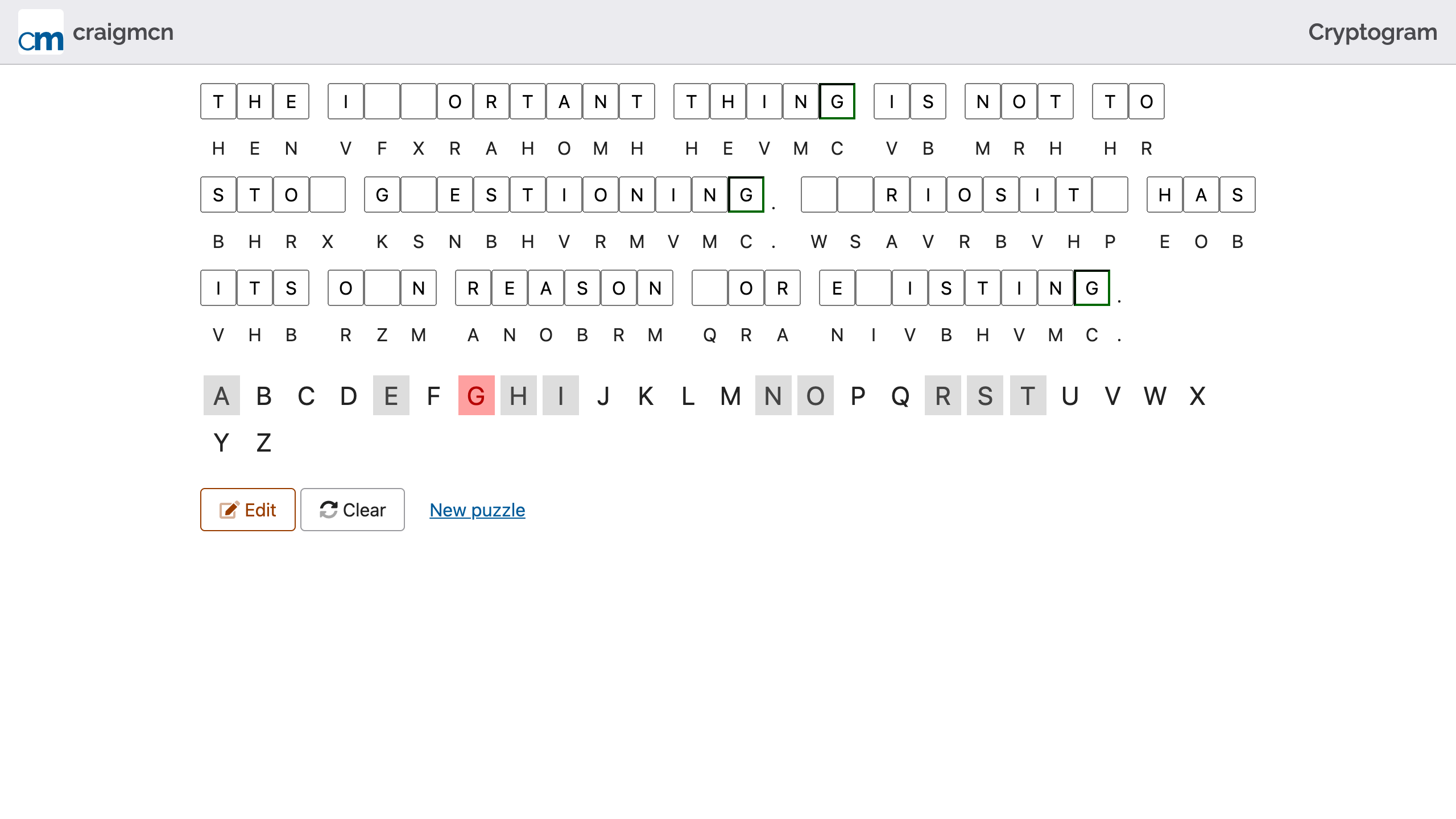Pick letter C from the alphabet row
Viewport: 1456px width, 819px height.
click(x=306, y=396)
